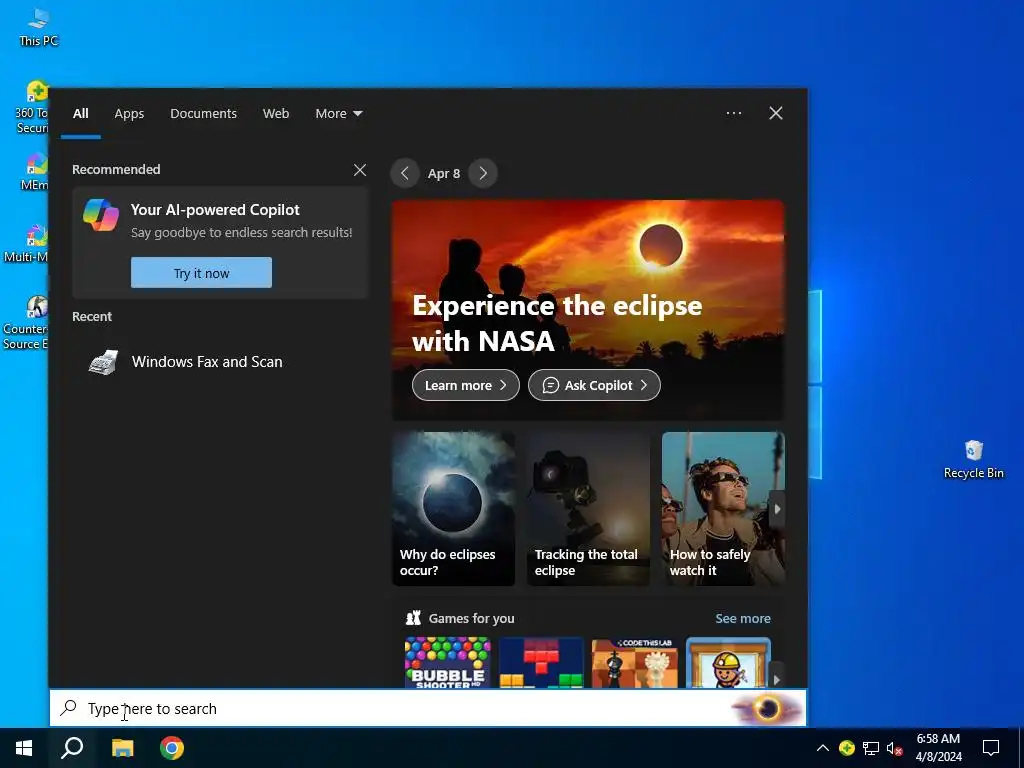Close the search panel
1024x768 pixels.
point(776,113)
